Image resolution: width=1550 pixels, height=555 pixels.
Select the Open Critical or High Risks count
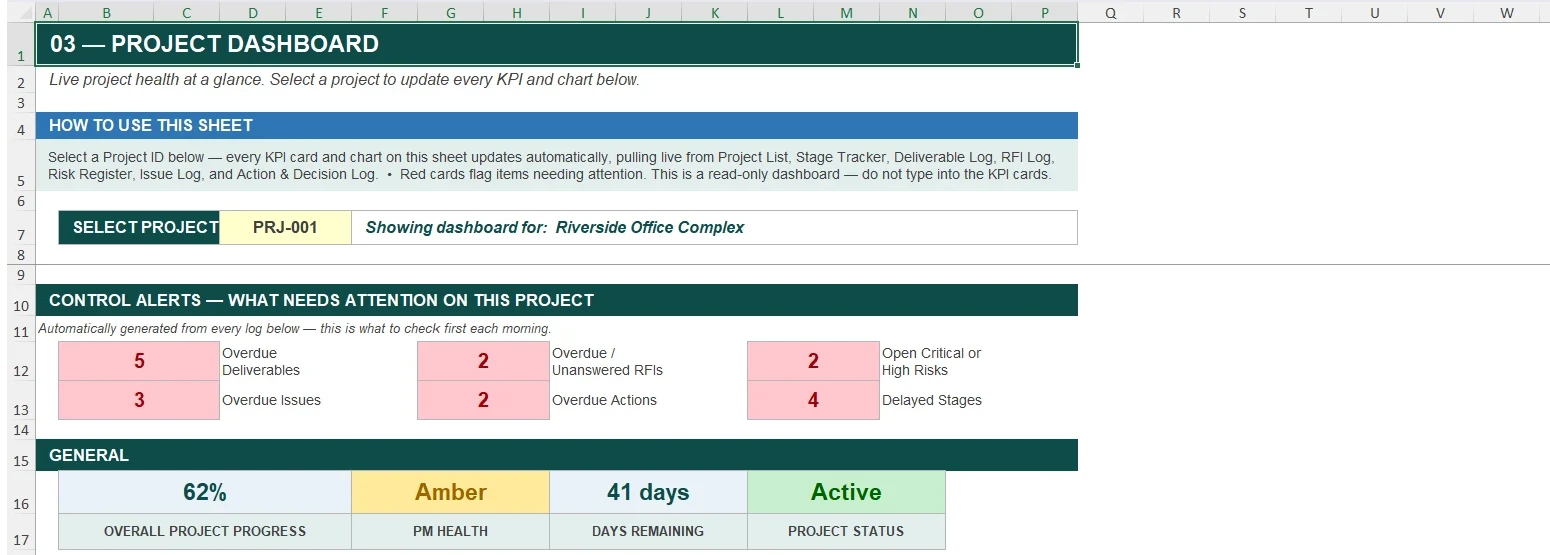click(x=813, y=361)
